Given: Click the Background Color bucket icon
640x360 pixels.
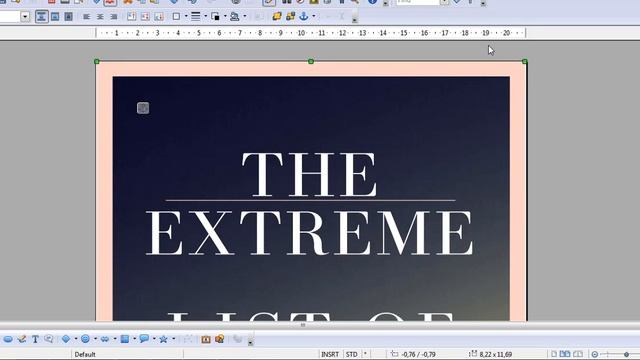Looking at the screenshot, I should [x=235, y=17].
